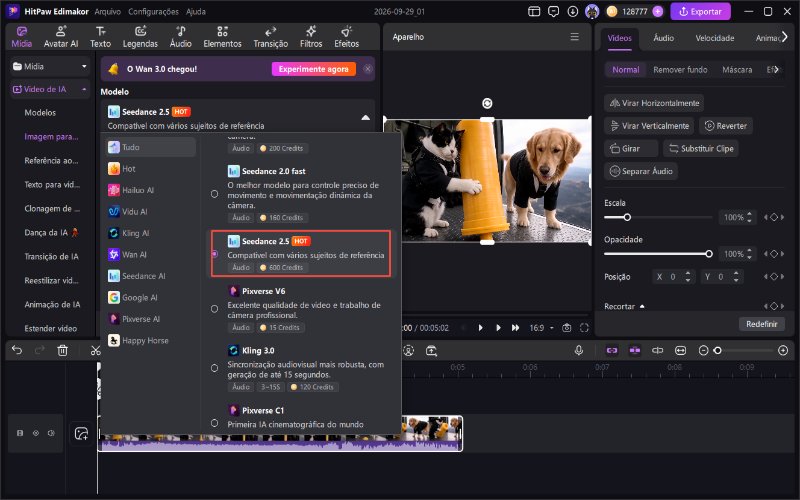This screenshot has height=500, width=800.
Task: Click the fullscreen preview icon
Action: [584, 328]
